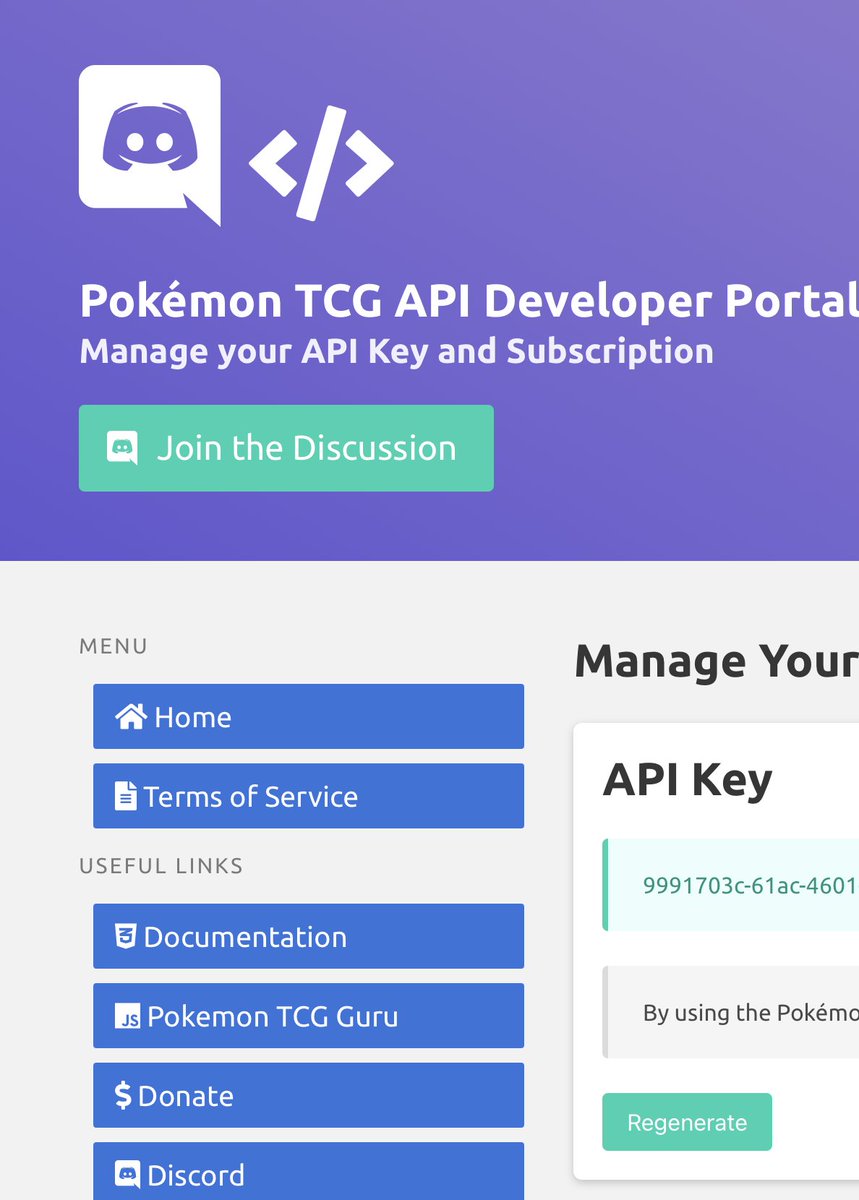Viewport: 859px width, 1200px height.
Task: Open the Donate link
Action: pos(308,1095)
